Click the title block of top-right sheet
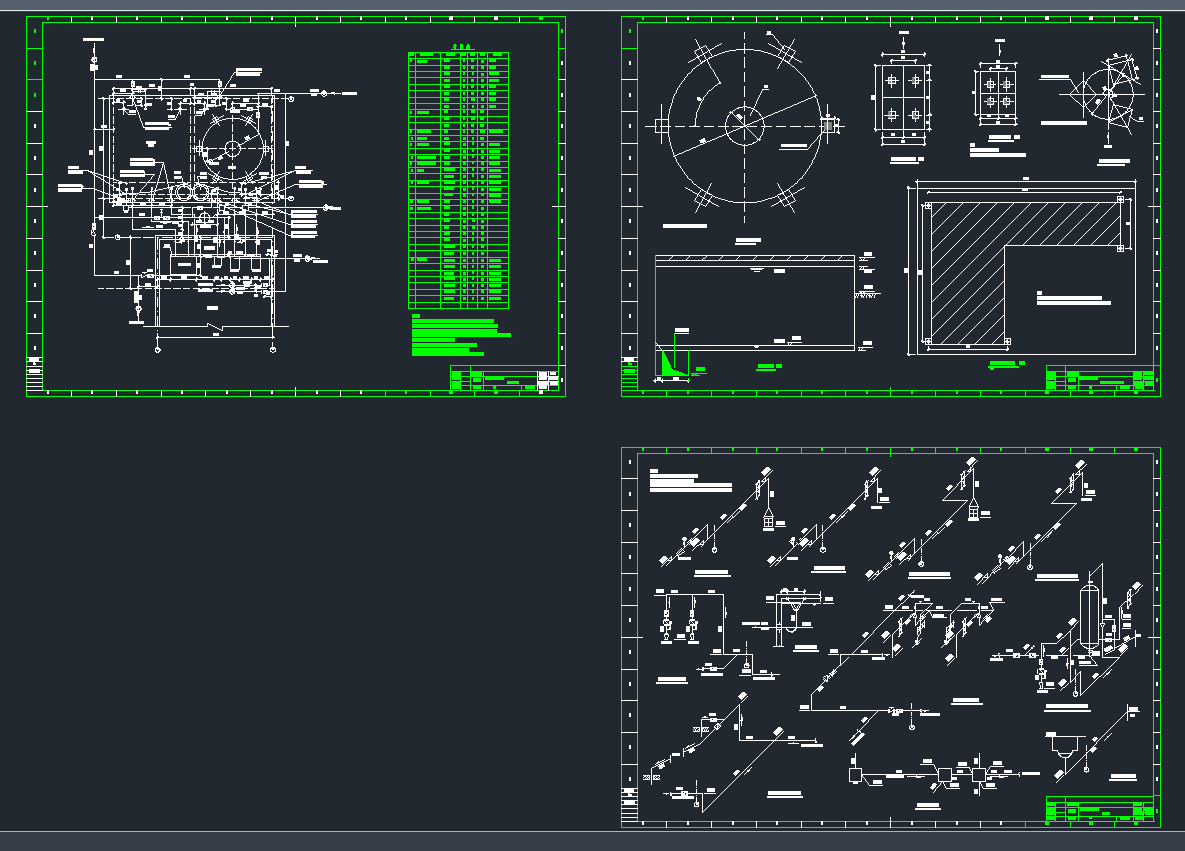This screenshot has height=851, width=1185. [x=1101, y=380]
